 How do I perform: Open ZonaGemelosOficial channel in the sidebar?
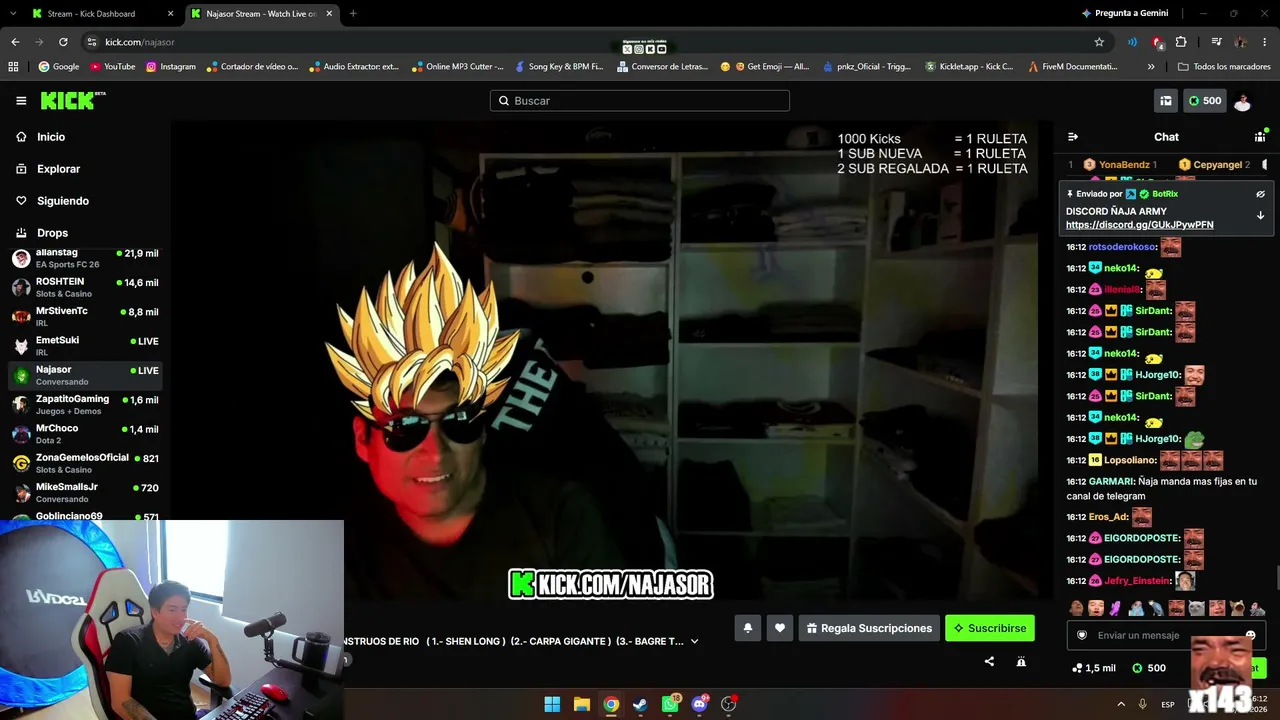pos(85,463)
